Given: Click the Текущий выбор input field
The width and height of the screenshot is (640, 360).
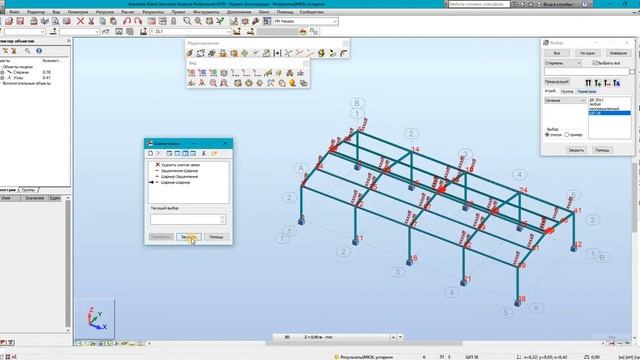Looking at the screenshot, I should pyautogui.click(x=188, y=220).
